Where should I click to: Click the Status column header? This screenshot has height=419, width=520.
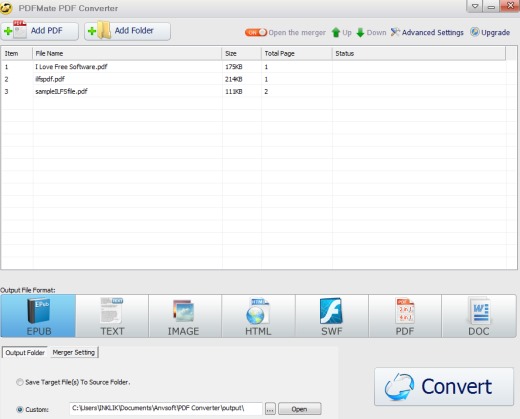click(x=419, y=53)
